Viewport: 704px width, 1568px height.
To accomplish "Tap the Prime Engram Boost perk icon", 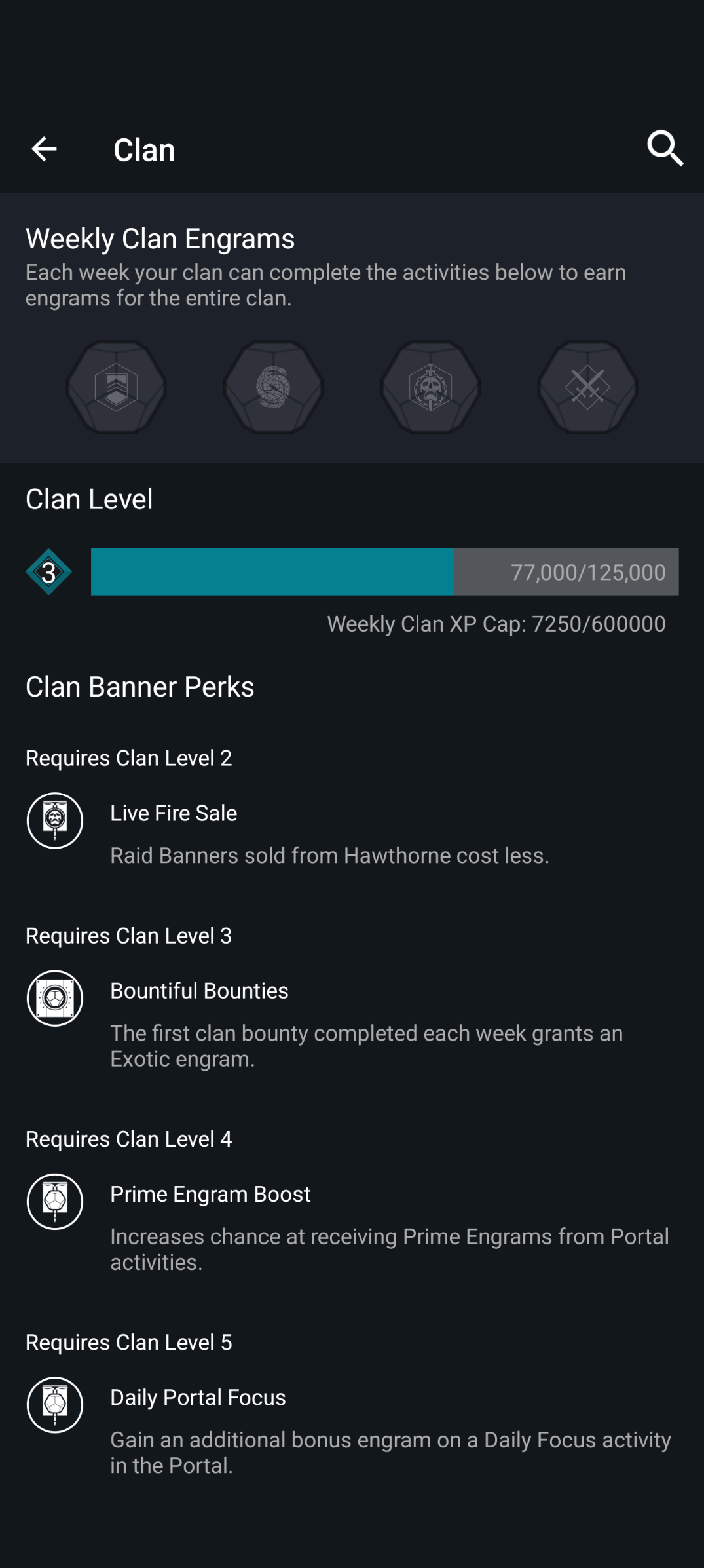I will click(55, 1201).
